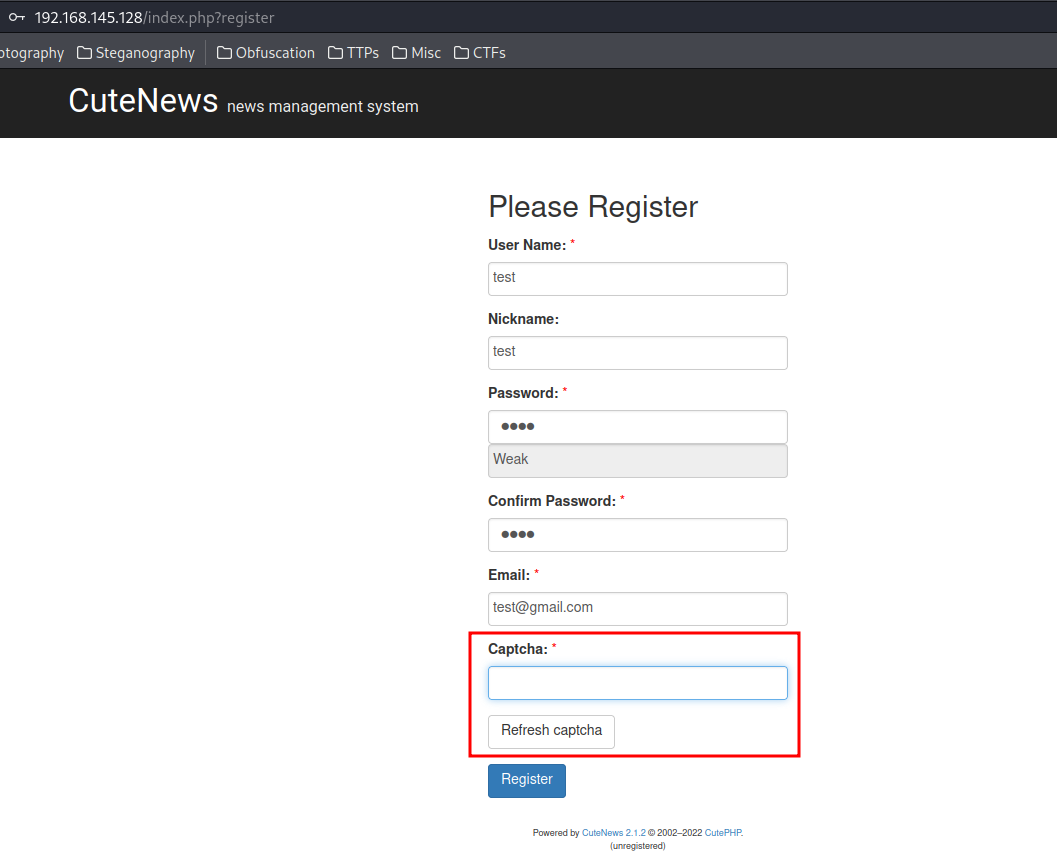Click the 'User Name:' label
Viewport: 1057px width, 868px height.
tap(527, 245)
